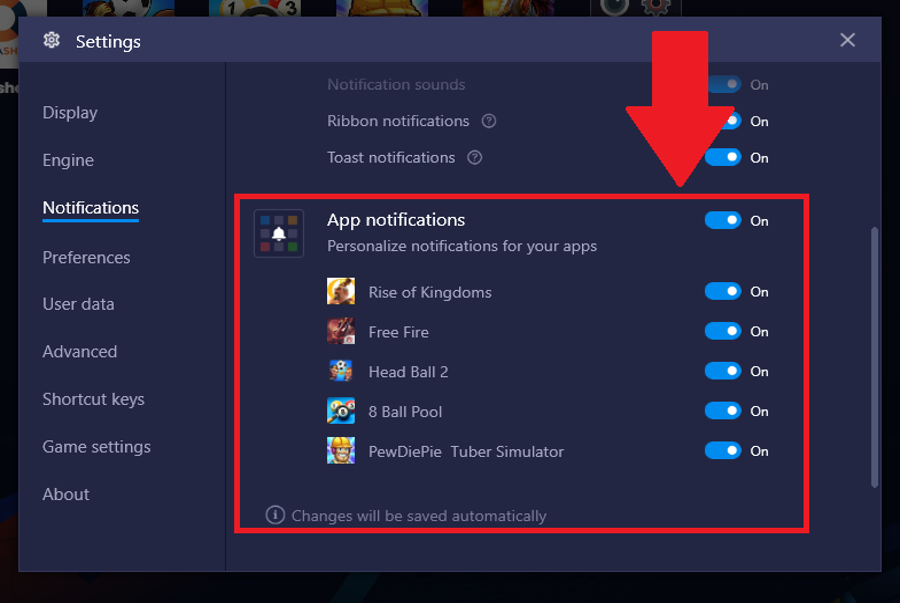This screenshot has width=900, height=603.
Task: Click the PewDiePie Tuber Simulator app icon
Action: [341, 450]
